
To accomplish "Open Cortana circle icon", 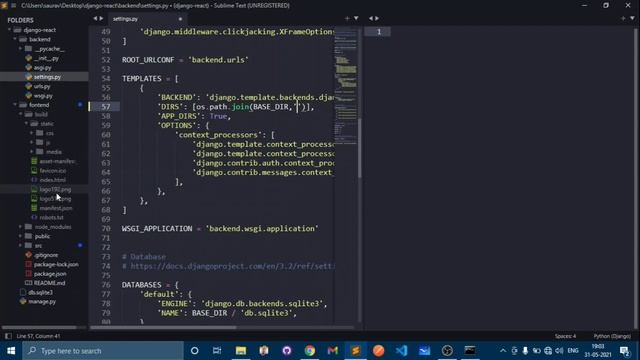I will coord(195,351).
